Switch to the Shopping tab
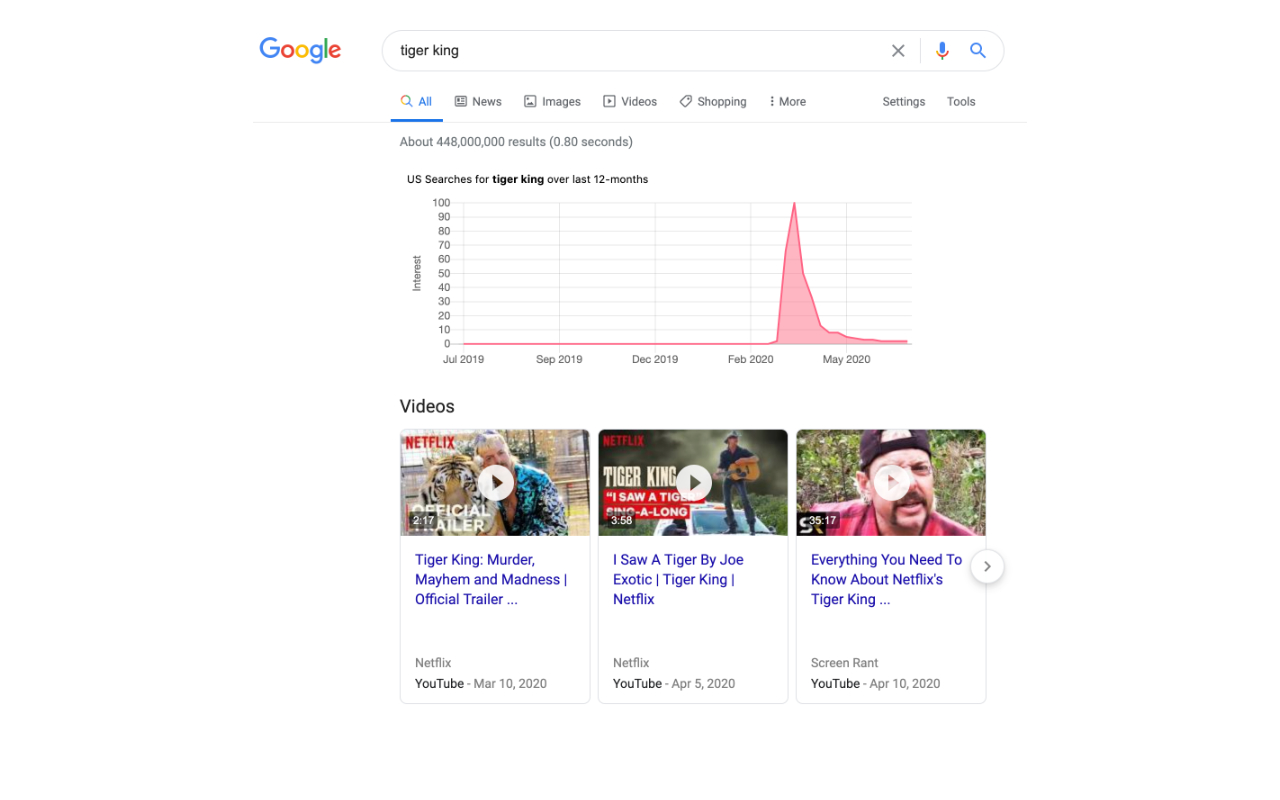The width and height of the screenshot is (1280, 800). [713, 102]
